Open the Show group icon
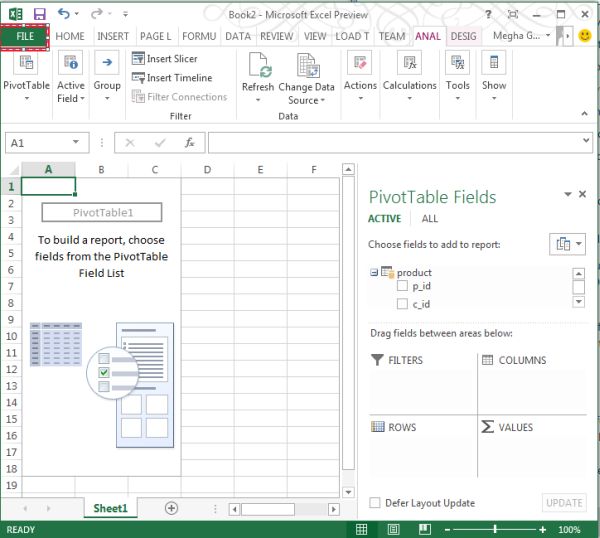This screenshot has width=600, height=538. click(x=494, y=62)
